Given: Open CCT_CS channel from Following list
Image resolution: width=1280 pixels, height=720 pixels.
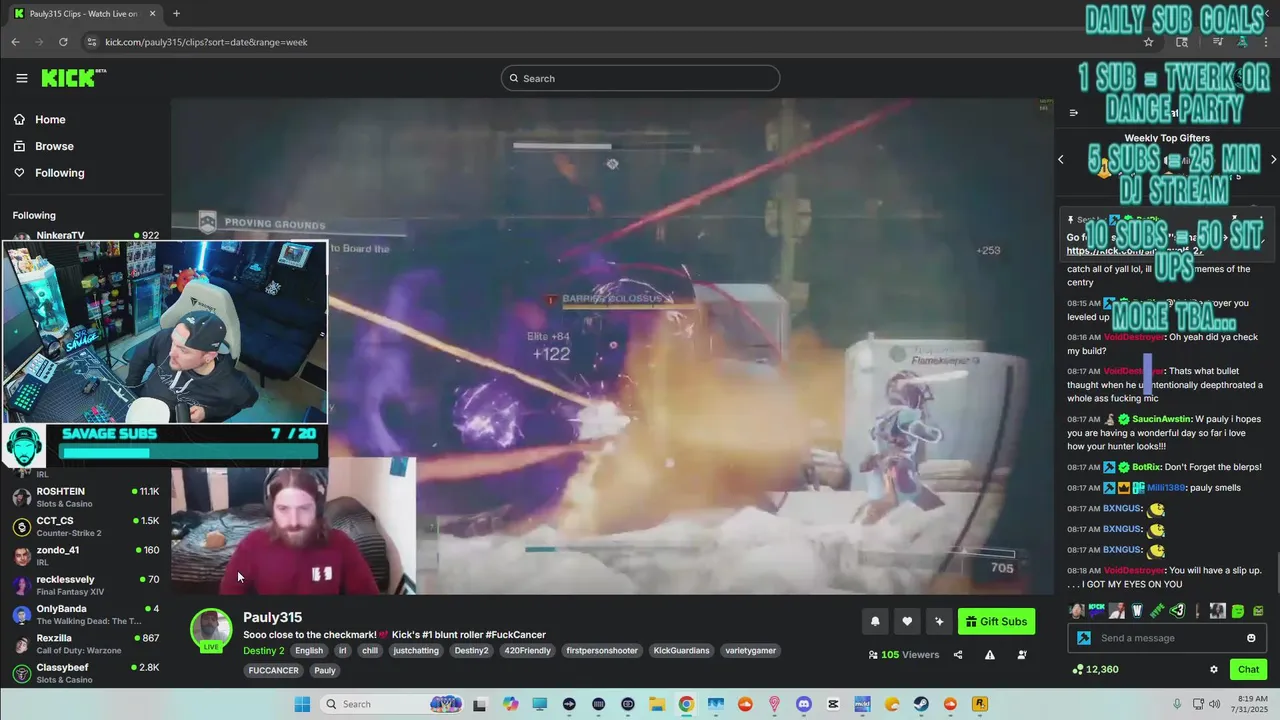Looking at the screenshot, I should click(x=85, y=526).
